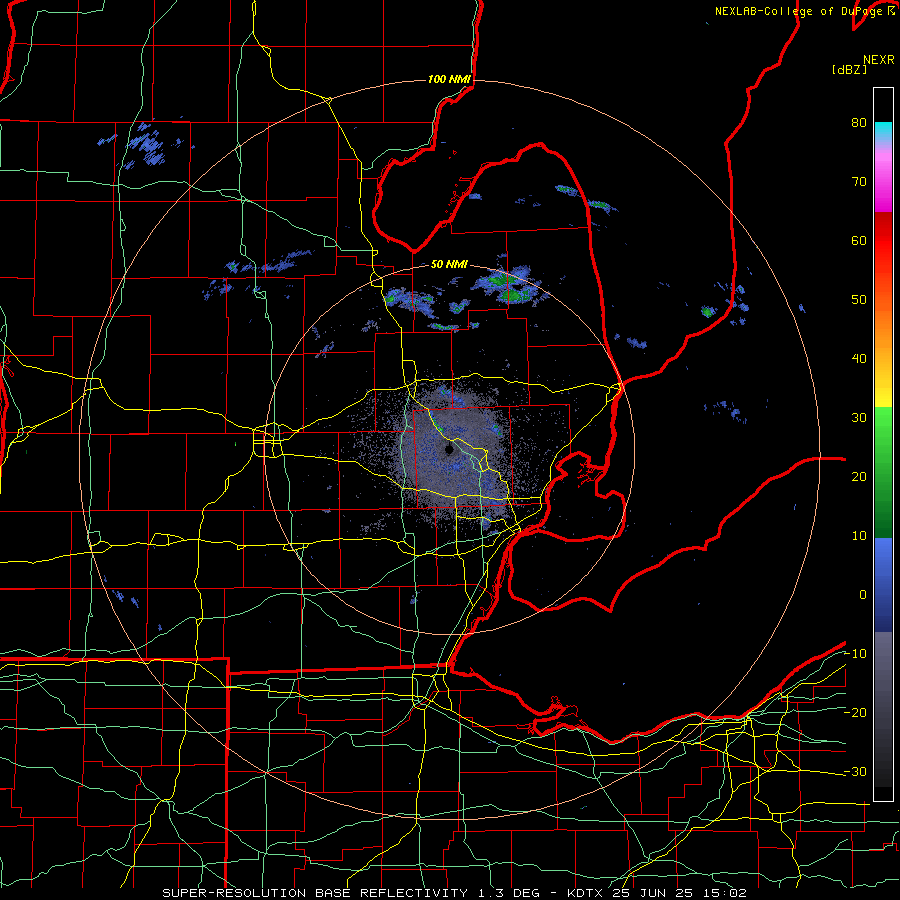Click the 20 value on the dBZ scale
Viewport: 900px width, 900px height.
click(859, 477)
